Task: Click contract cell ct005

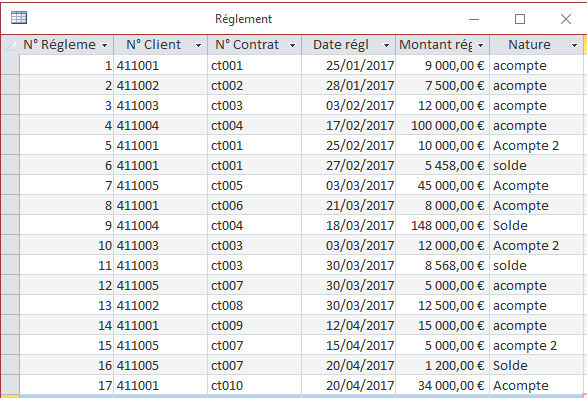Action: point(255,185)
